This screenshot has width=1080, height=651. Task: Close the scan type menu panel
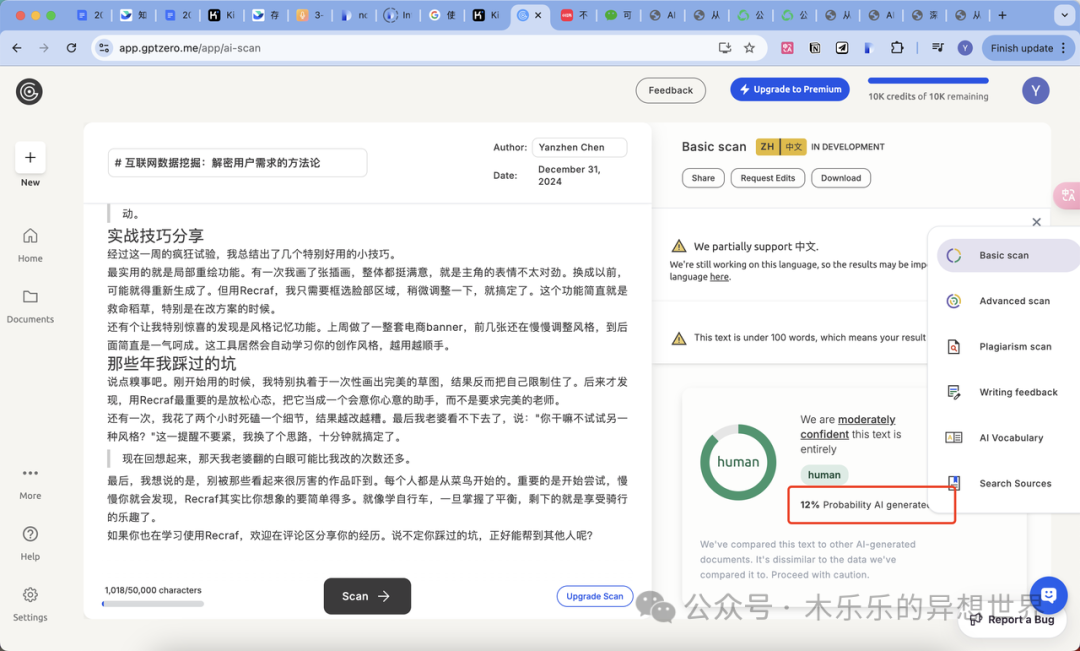point(1036,222)
